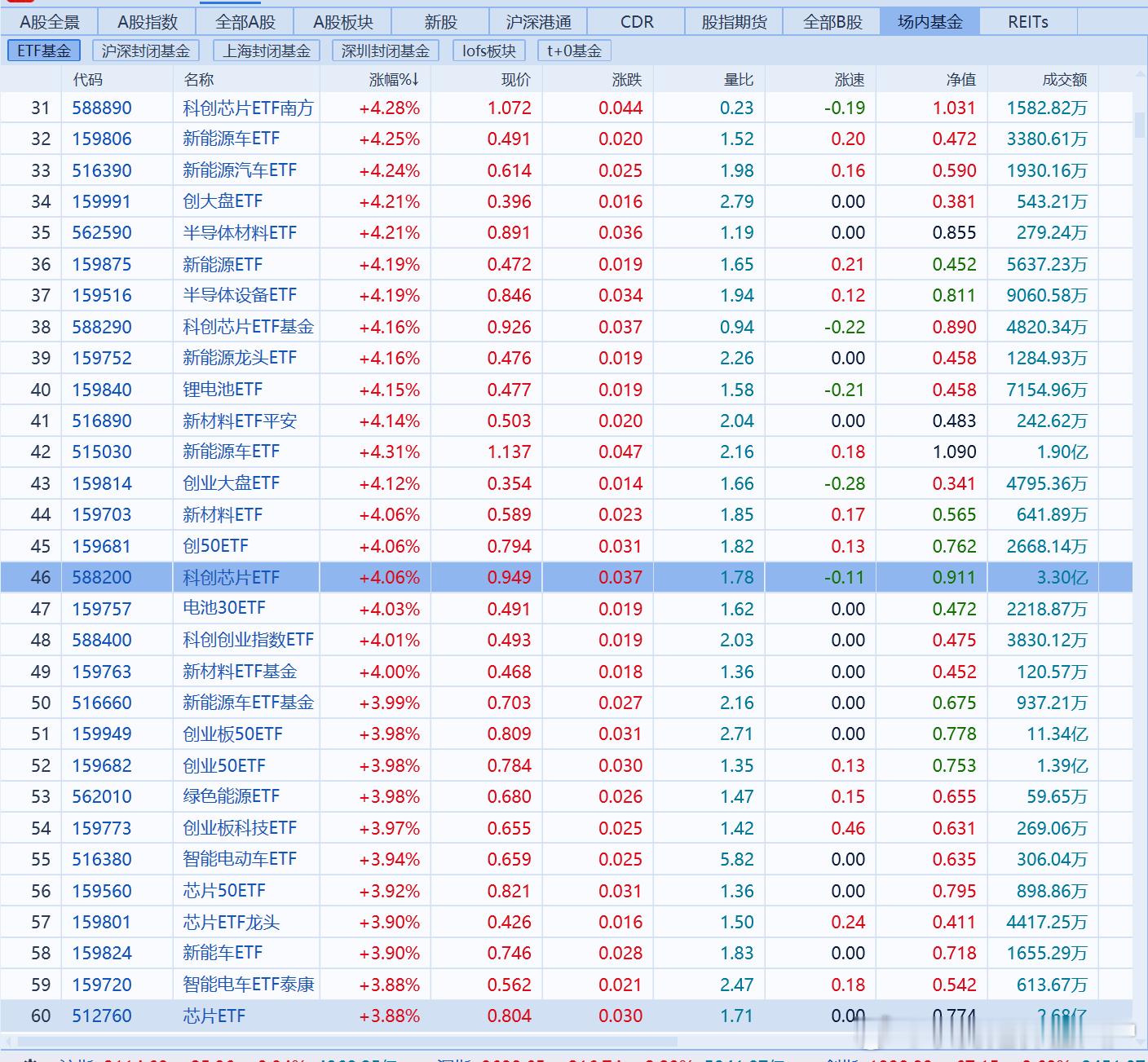Select 科创芯片ETF基金 name
The height and width of the screenshot is (1062, 1148).
(249, 327)
